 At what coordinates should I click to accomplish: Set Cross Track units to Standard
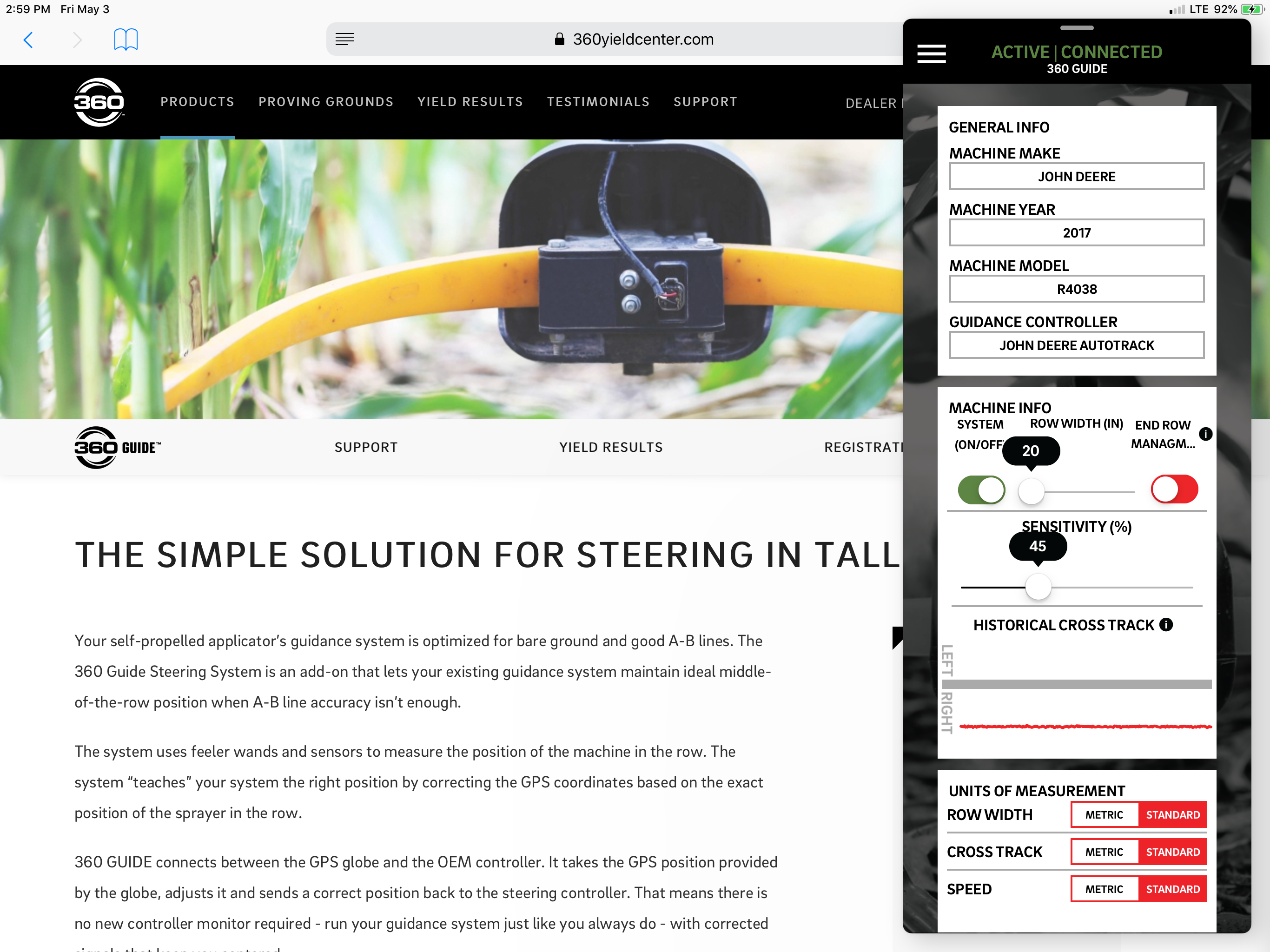(1172, 852)
